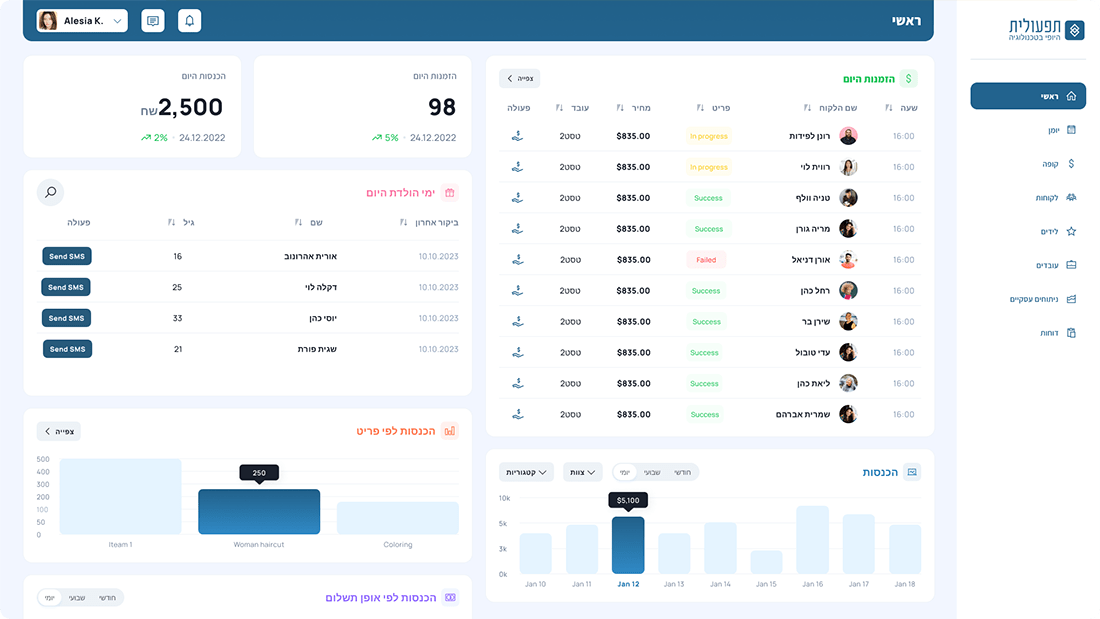
Task: Click the action icon in מריה גורן's row
Action: point(518,229)
